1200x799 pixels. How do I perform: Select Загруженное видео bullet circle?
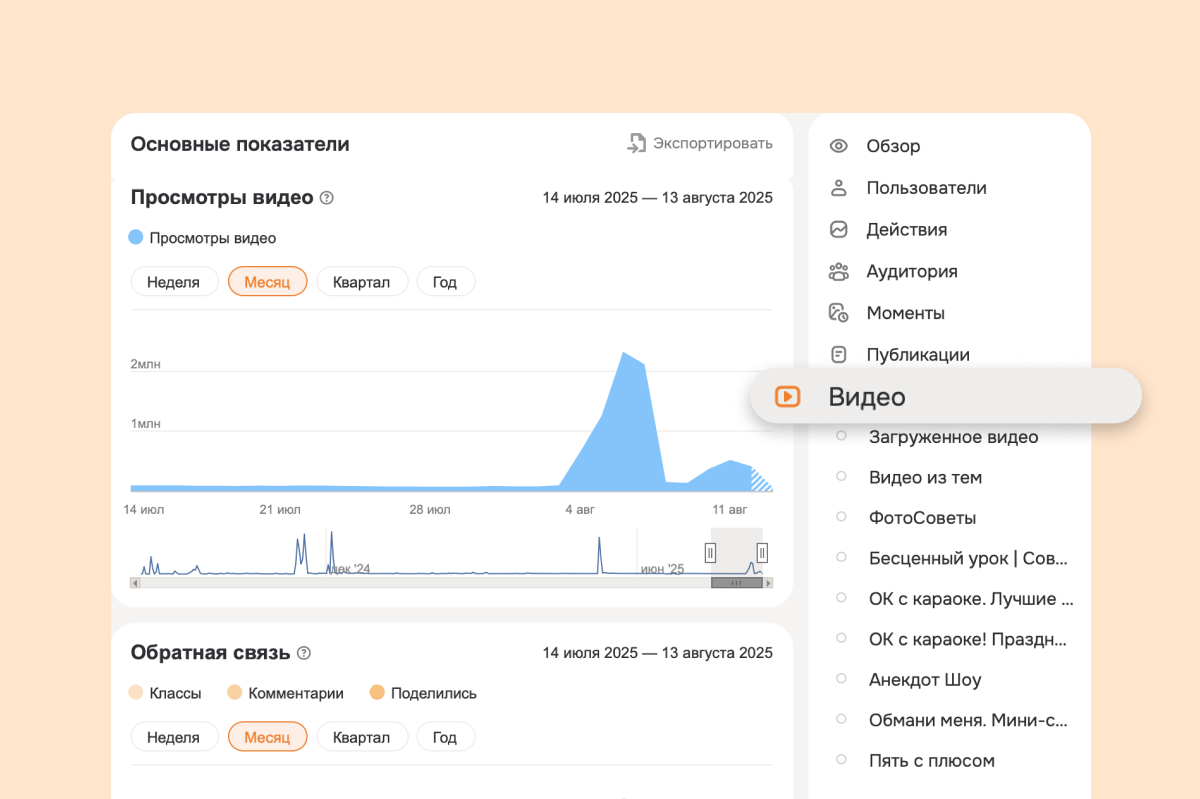tap(841, 436)
